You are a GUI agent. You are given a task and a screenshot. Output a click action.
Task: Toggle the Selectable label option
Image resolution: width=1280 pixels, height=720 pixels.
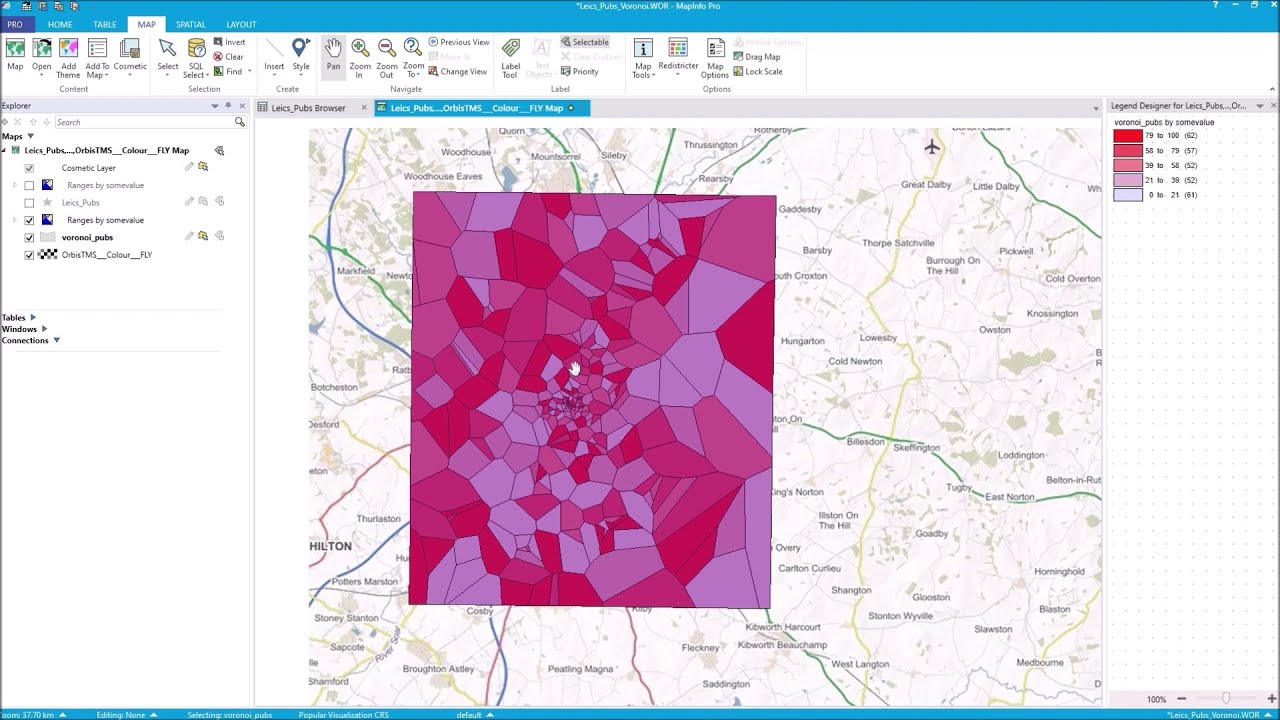pos(585,42)
